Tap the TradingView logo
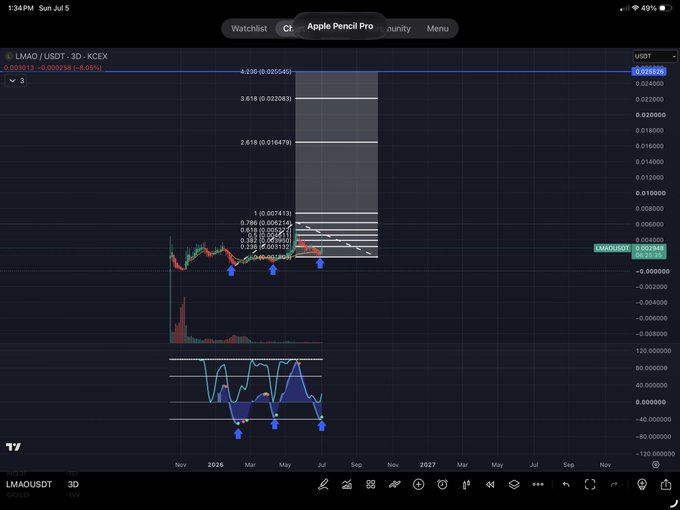680x510 pixels. [x=13, y=447]
